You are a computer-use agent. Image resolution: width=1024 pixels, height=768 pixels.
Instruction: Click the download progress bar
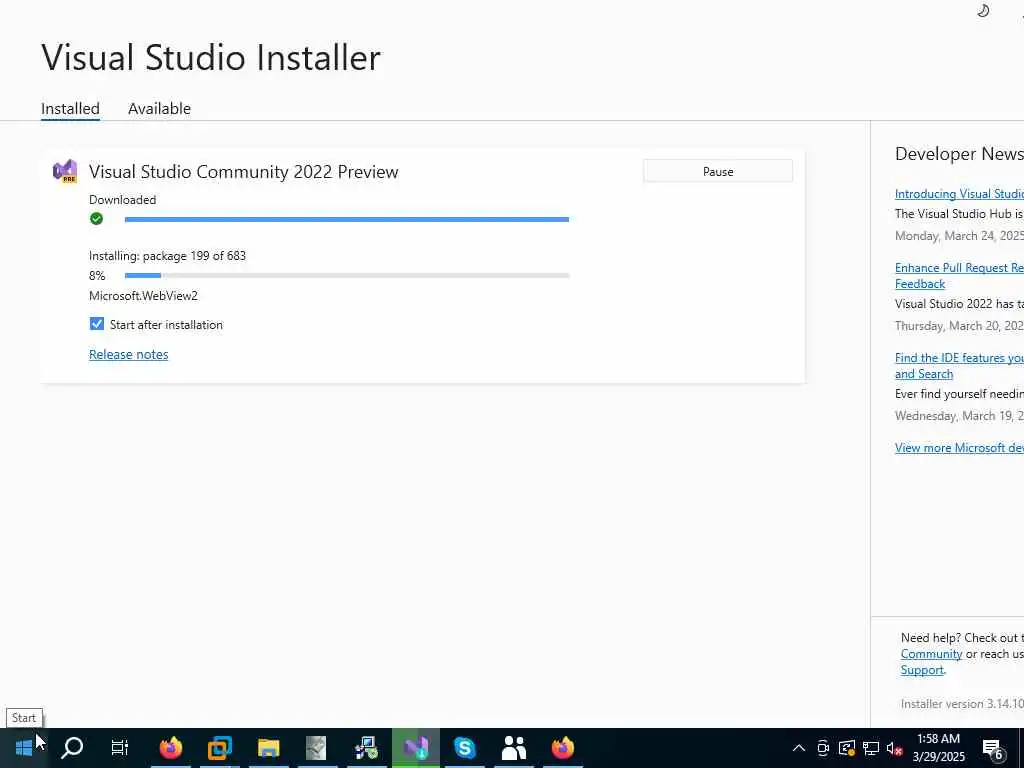[x=347, y=219]
